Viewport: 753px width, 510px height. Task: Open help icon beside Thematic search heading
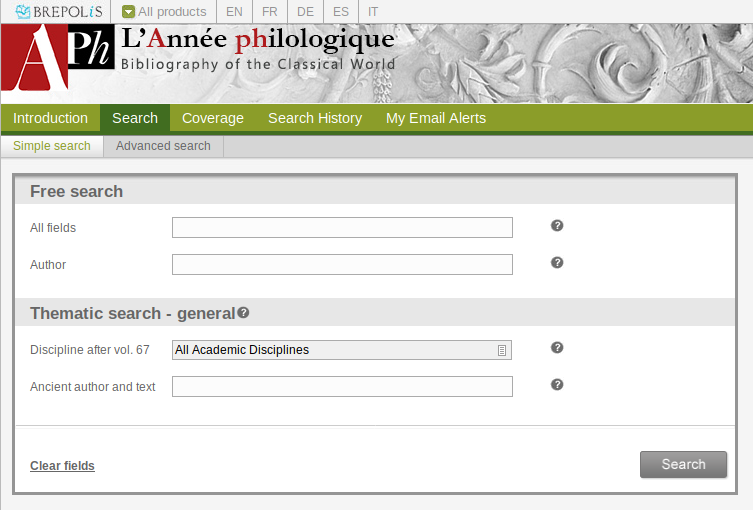(x=243, y=313)
